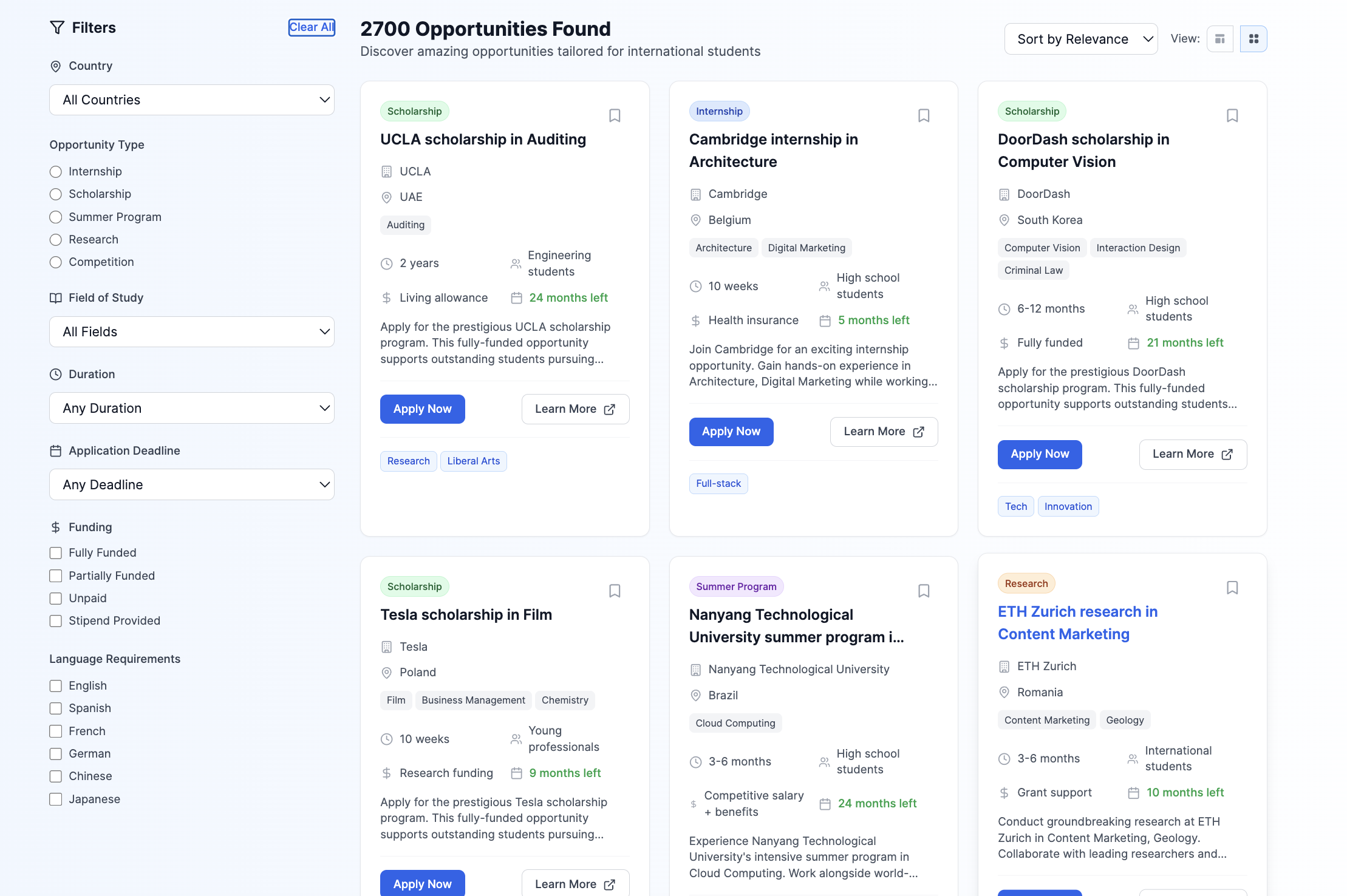Bookmark the Tesla scholarship in Film

[615, 591]
